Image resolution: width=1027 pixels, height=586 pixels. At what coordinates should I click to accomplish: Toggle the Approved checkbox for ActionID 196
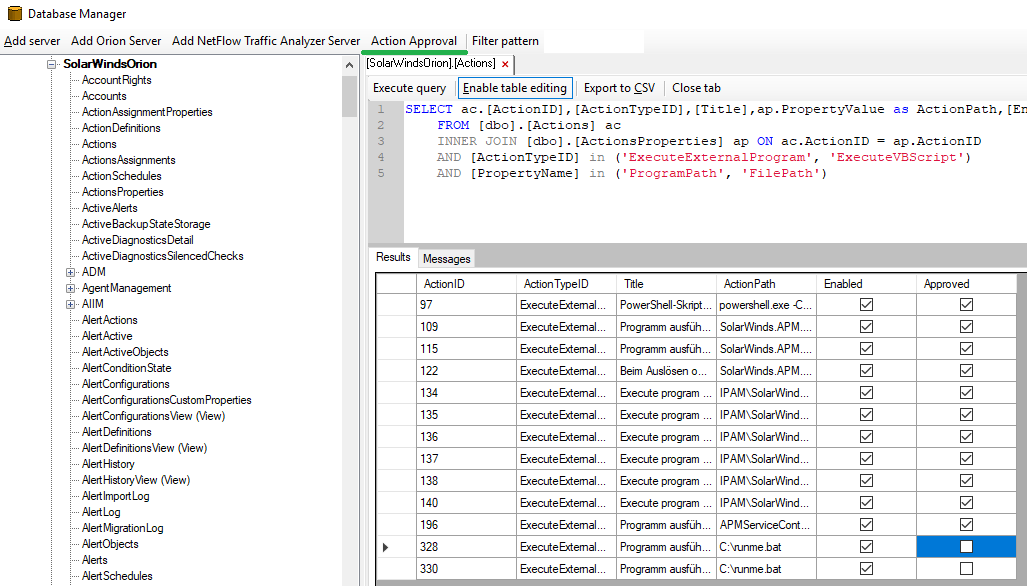point(966,525)
